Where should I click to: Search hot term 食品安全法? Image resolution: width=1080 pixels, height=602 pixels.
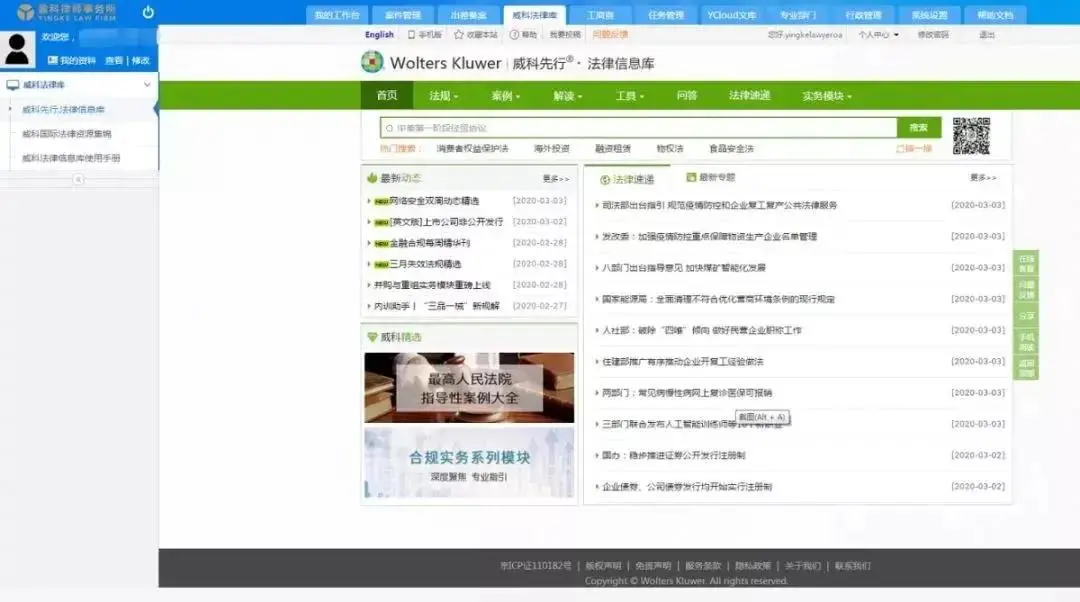point(731,149)
